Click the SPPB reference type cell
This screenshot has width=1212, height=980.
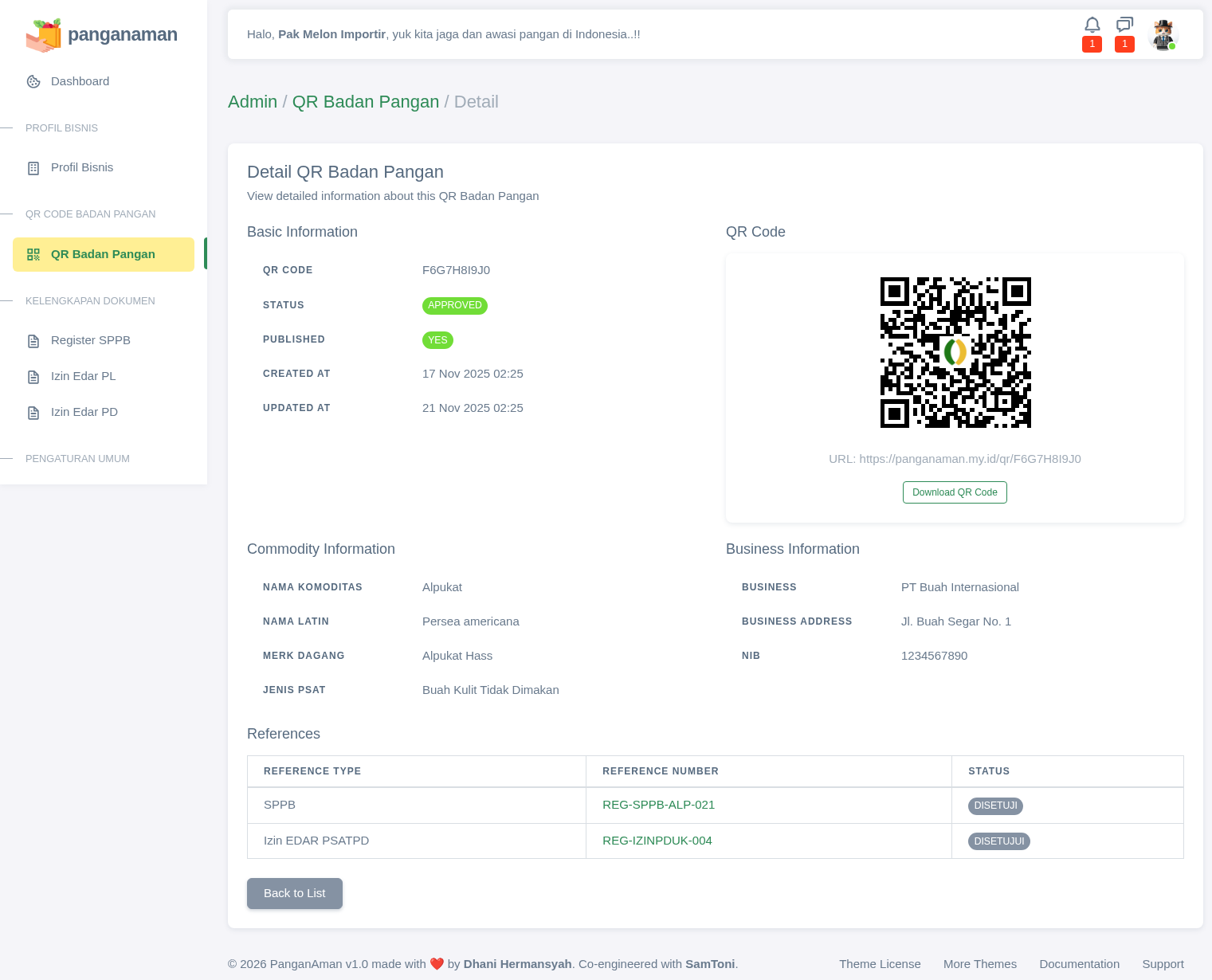pos(417,805)
